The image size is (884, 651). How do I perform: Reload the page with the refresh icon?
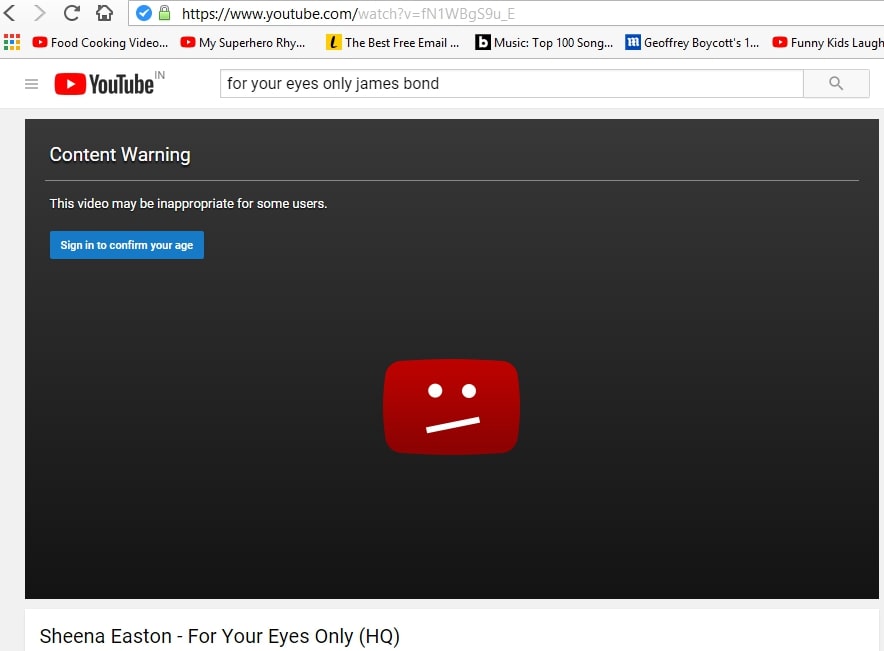[x=71, y=12]
